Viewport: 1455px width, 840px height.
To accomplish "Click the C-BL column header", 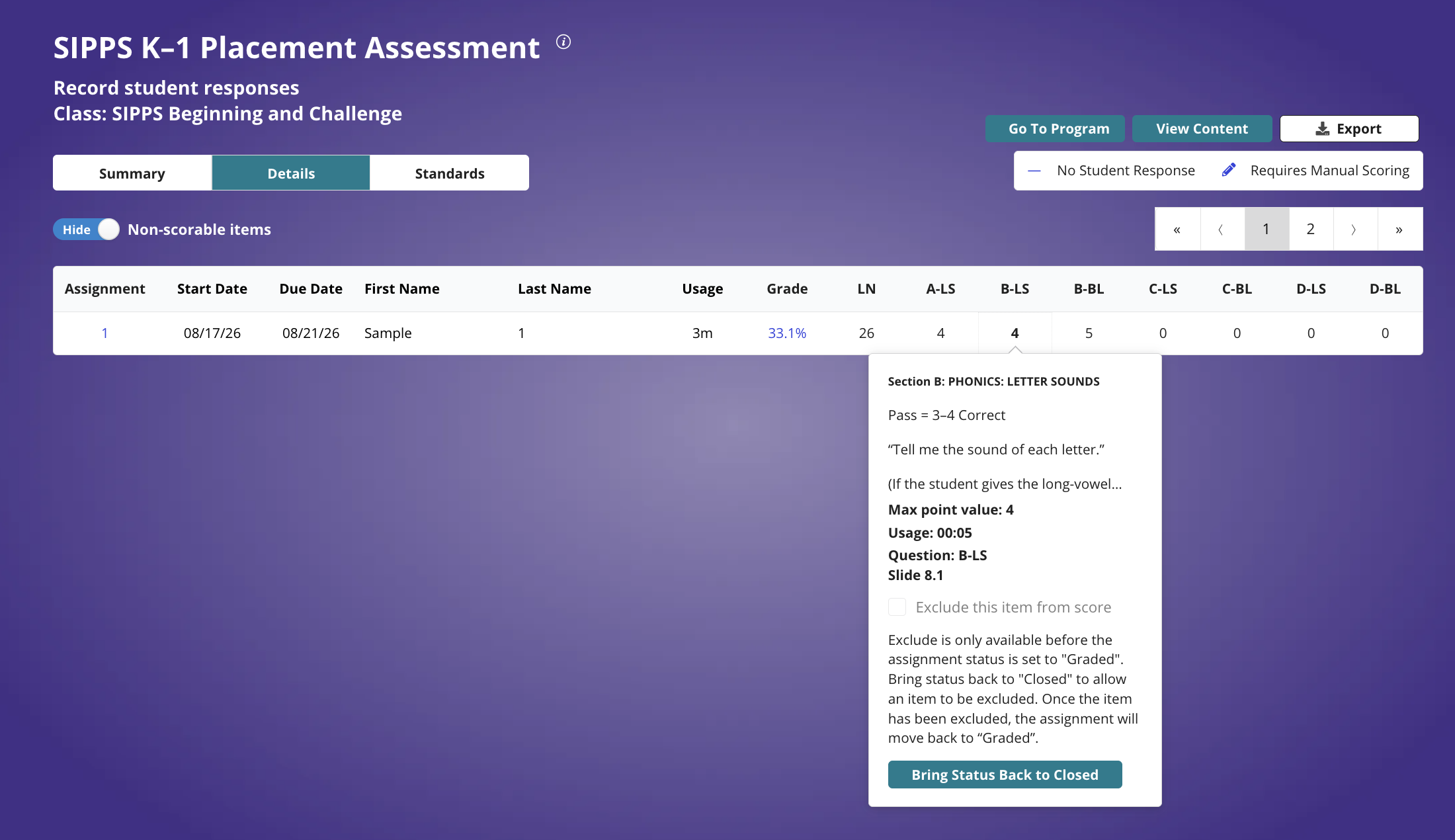I will (1237, 289).
